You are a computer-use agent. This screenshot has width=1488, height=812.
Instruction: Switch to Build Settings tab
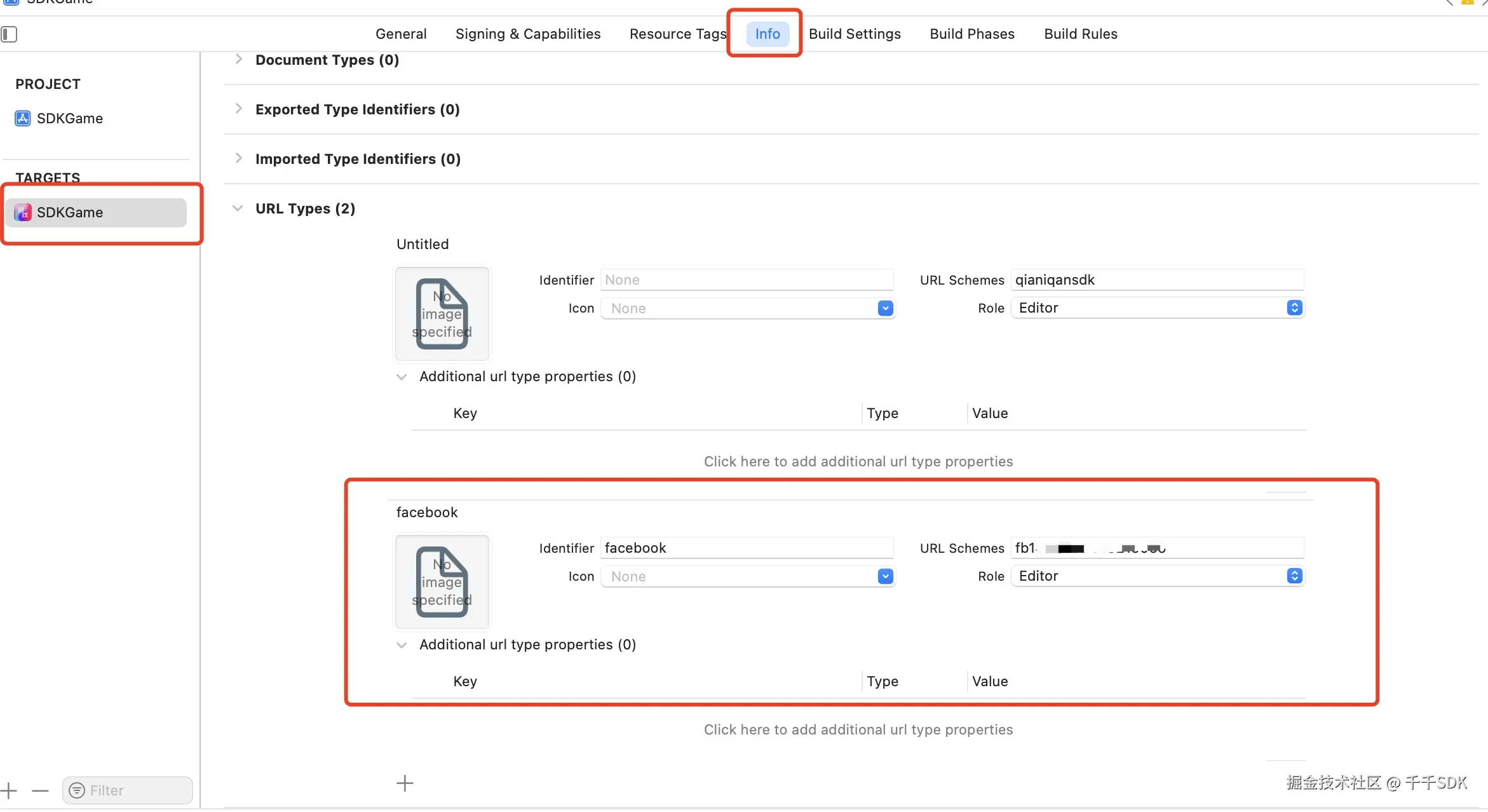tap(855, 34)
